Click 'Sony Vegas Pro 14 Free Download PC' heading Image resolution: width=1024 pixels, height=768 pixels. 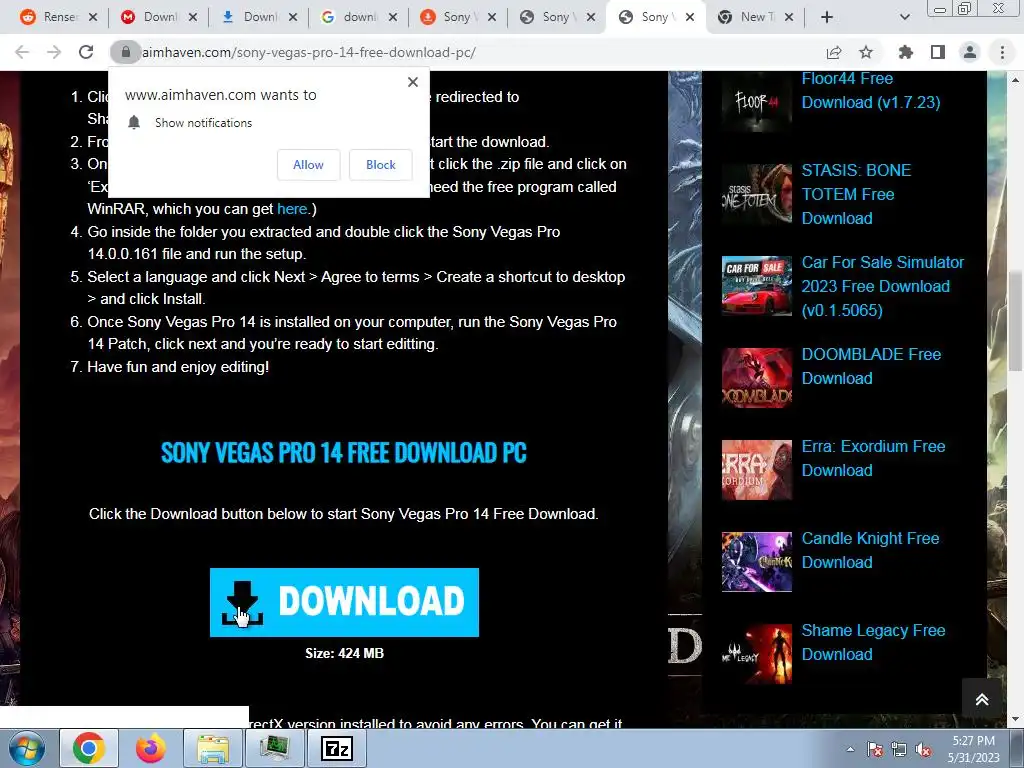(344, 453)
